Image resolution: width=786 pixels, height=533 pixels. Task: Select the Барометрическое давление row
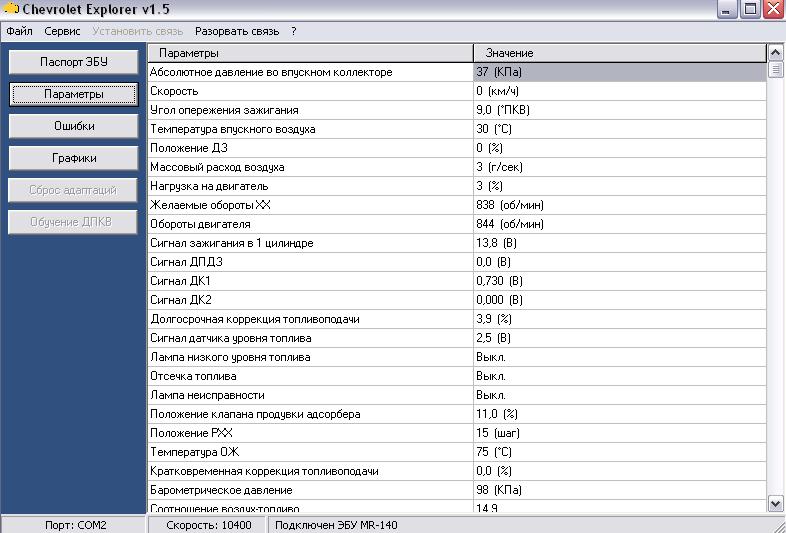(x=310, y=490)
